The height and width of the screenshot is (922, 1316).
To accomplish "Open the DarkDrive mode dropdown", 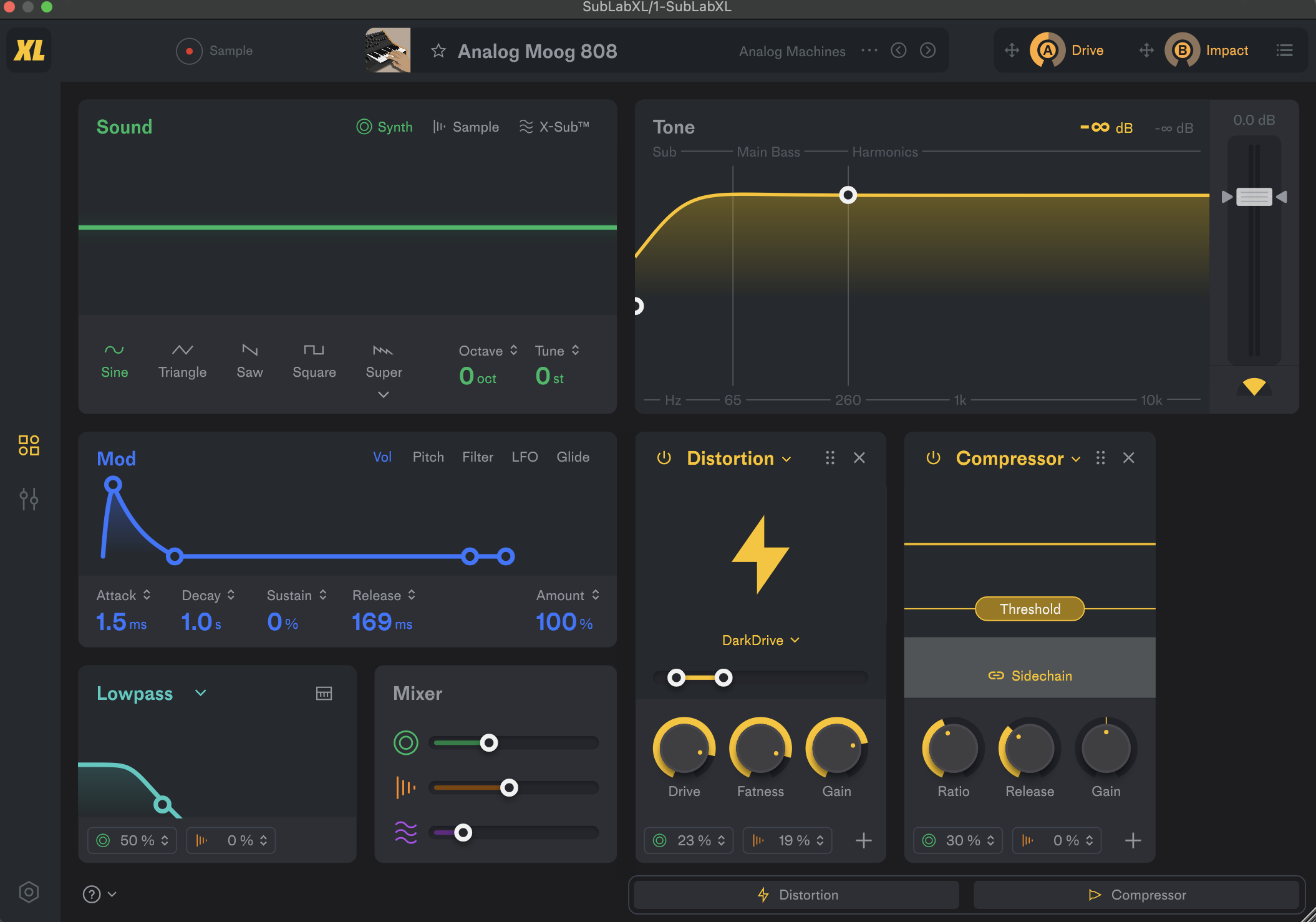I will [760, 640].
